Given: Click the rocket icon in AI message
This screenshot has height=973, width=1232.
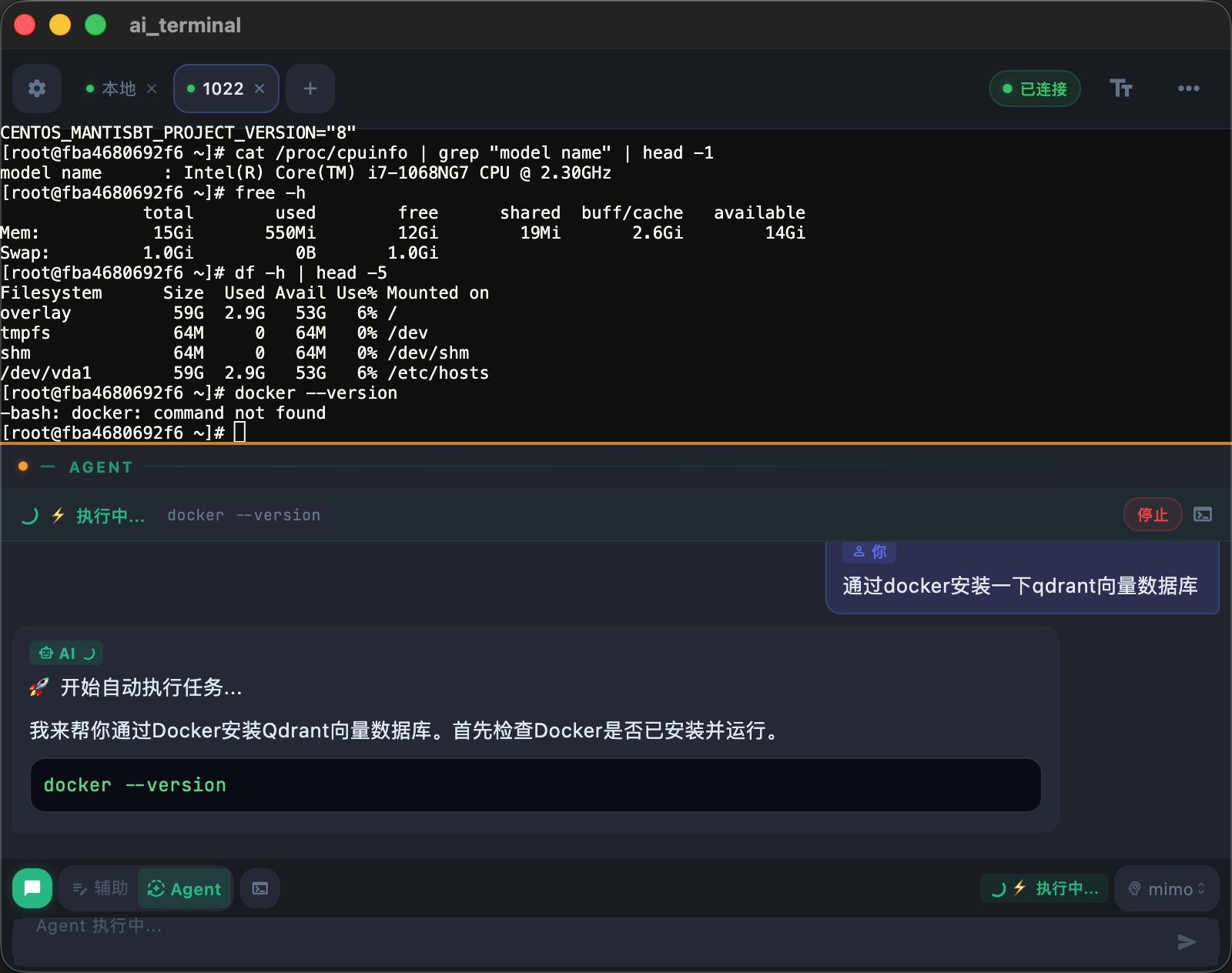Looking at the screenshot, I should (x=39, y=687).
